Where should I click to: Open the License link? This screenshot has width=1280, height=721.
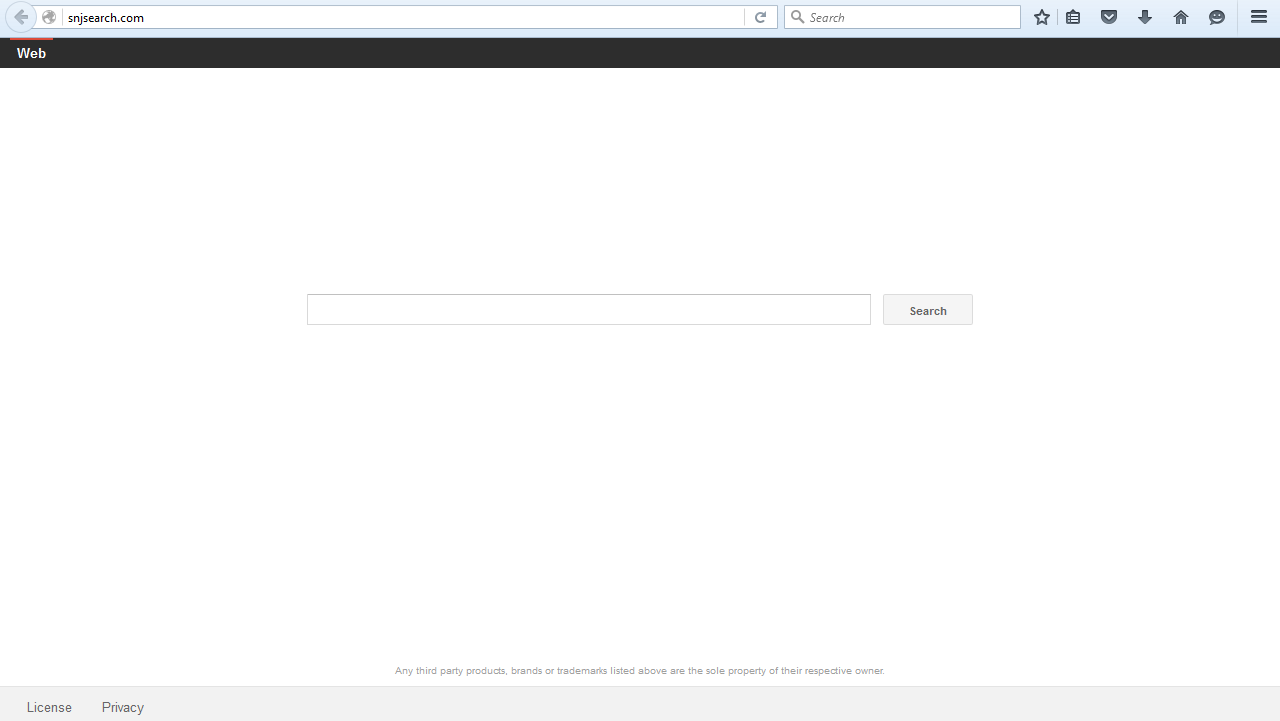point(49,707)
